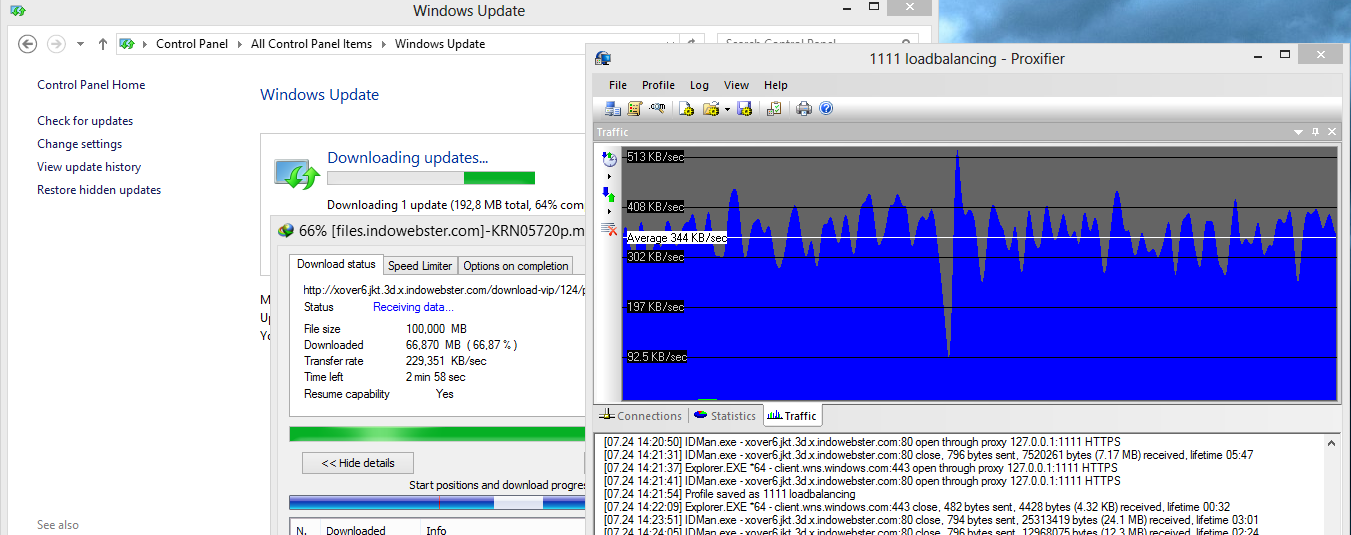Click the traffic clock interval icon
Screen dimensions: 1351x535
[x=609, y=159]
